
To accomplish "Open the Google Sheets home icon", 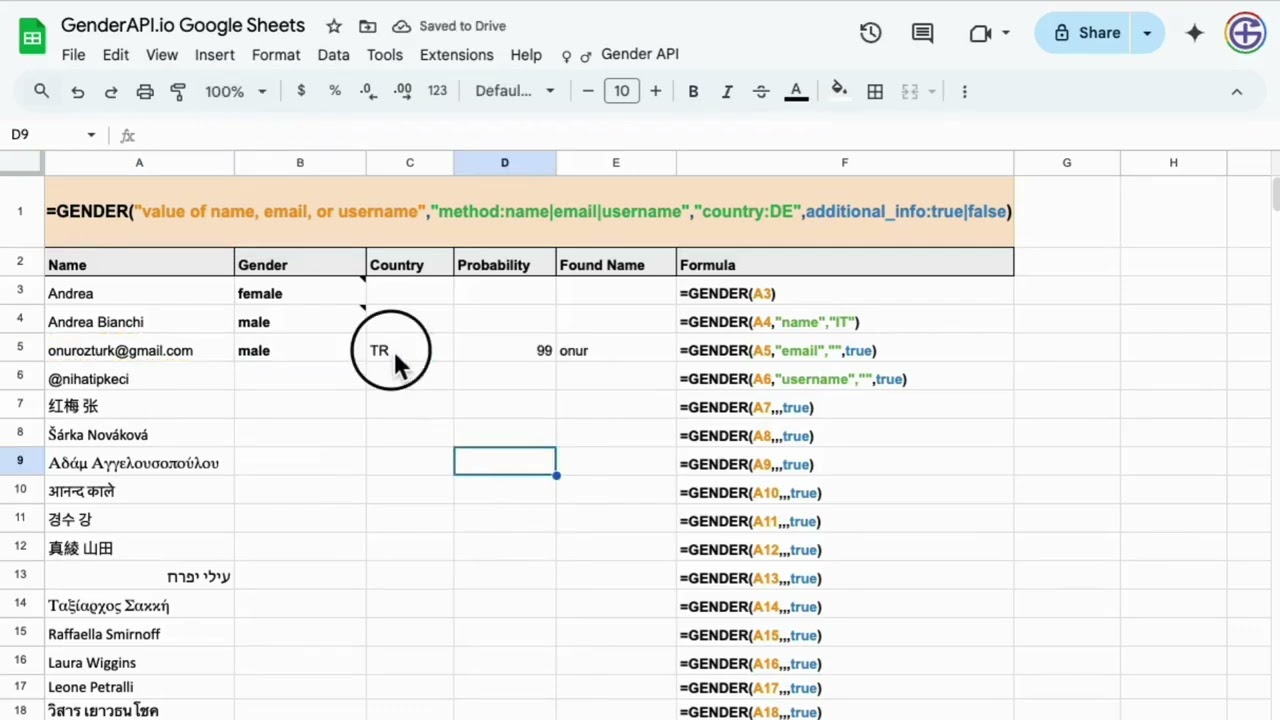I will tap(32, 38).
